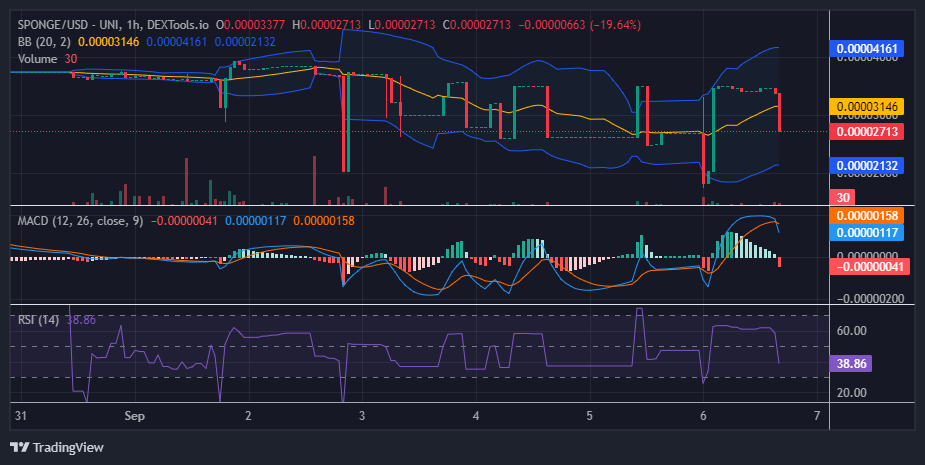Click the MACD legend value 0.00000117
Screen dimensions: 925x465
(255, 221)
